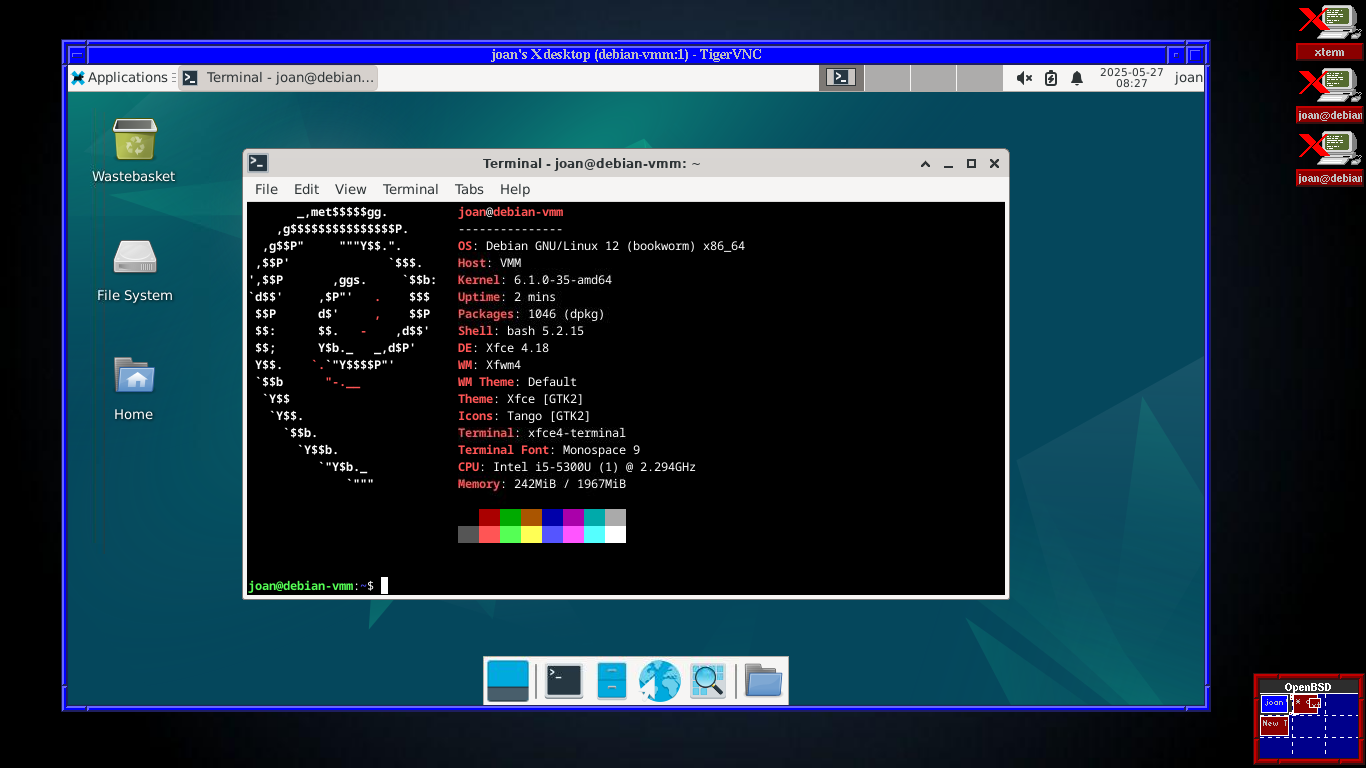Switch to the second workspace in the panel pager
Image resolution: width=1366 pixels, height=768 pixels.
tap(887, 78)
